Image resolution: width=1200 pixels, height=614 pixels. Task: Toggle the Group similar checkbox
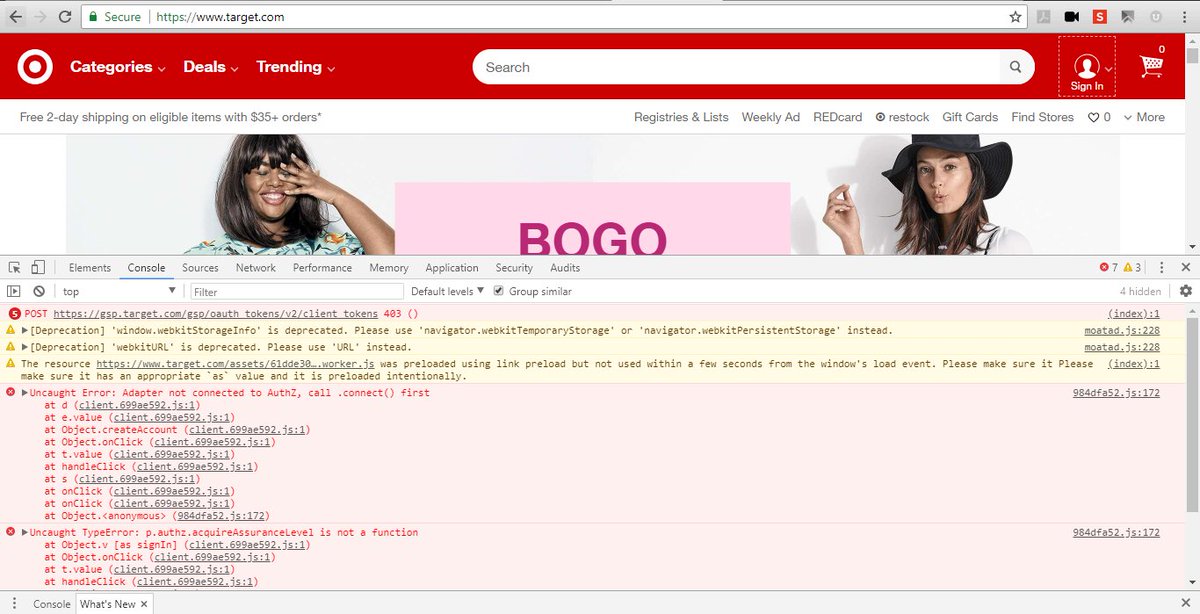tap(498, 291)
